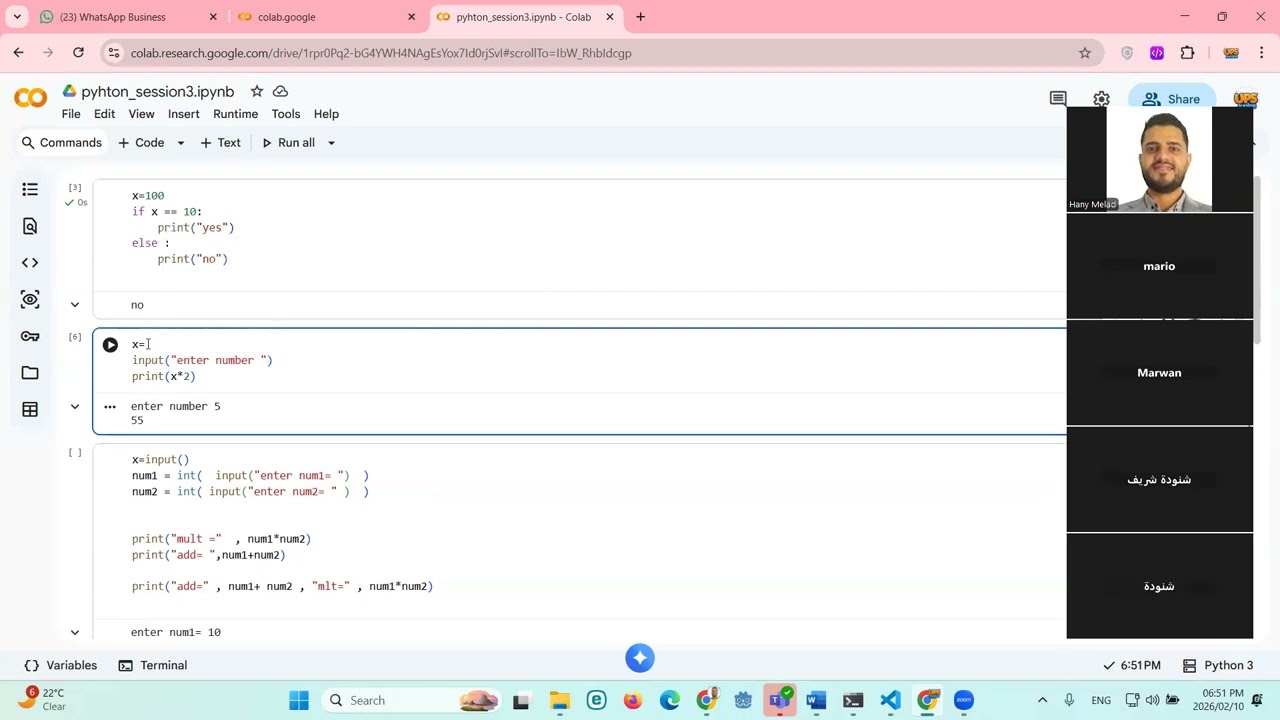View site information icon in address bar

click(113, 53)
